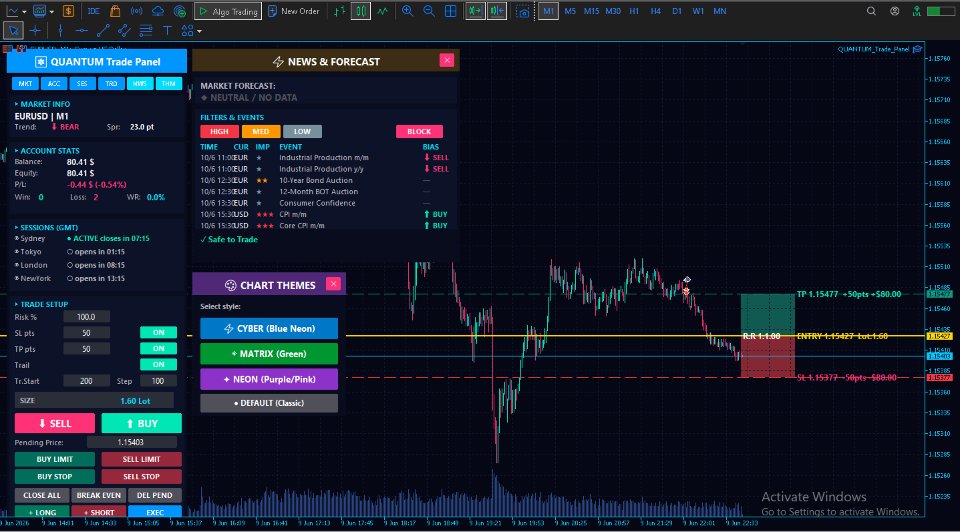The width and height of the screenshot is (960, 532).
Task: Open the New Order dialog
Action: 294,11
